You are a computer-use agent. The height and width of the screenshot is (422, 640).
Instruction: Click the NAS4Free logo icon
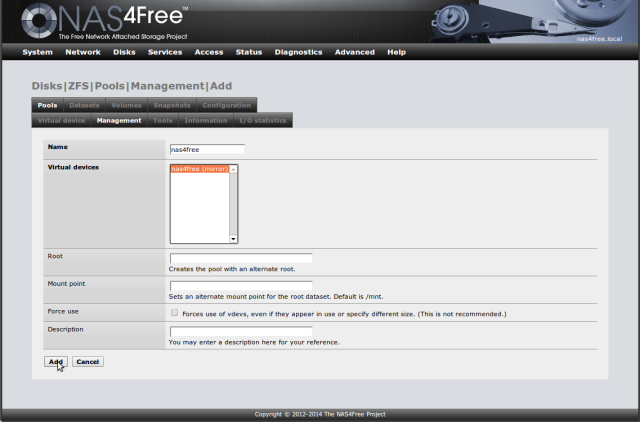(39, 20)
